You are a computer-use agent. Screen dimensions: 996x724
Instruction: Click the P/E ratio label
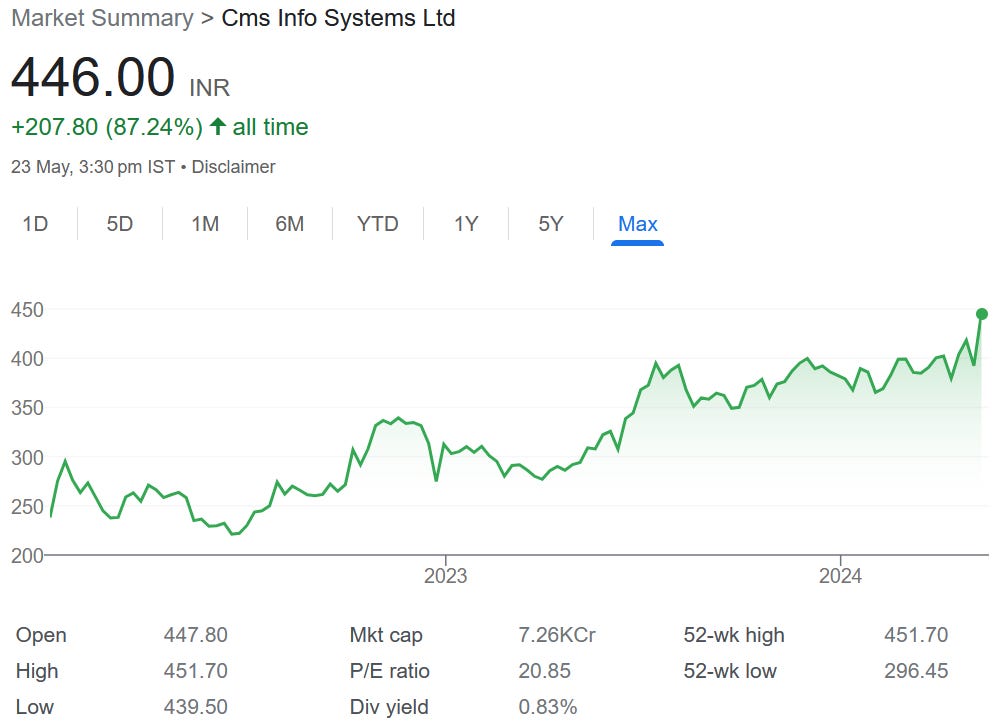(x=389, y=671)
